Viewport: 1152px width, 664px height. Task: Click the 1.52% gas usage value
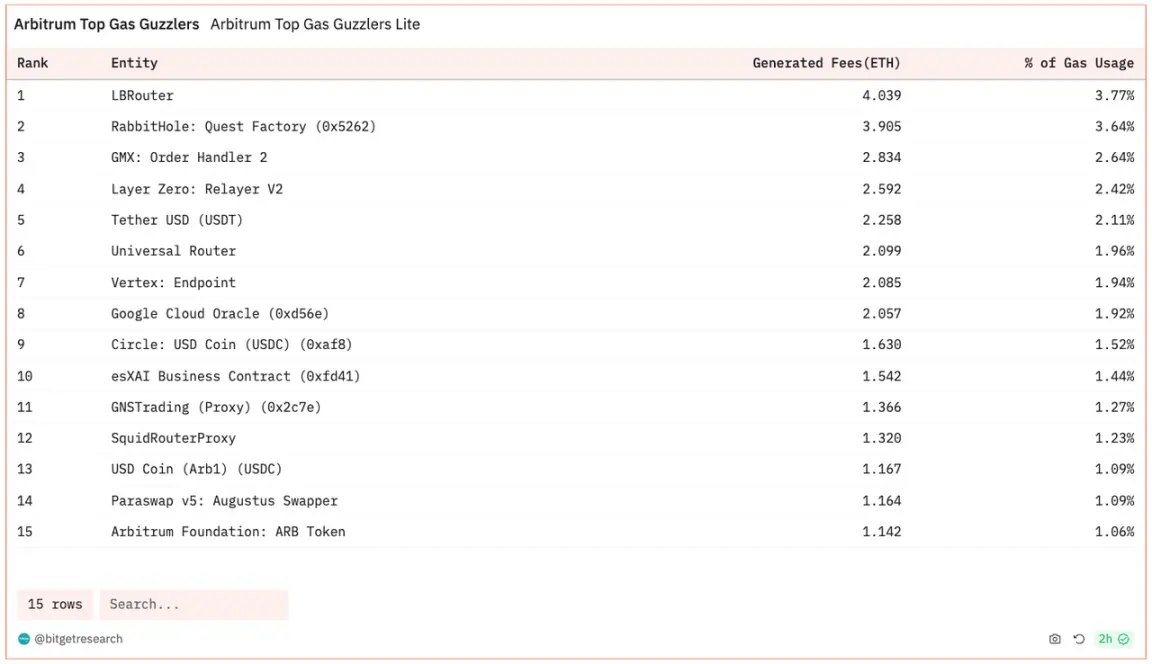pyautogui.click(x=1115, y=344)
